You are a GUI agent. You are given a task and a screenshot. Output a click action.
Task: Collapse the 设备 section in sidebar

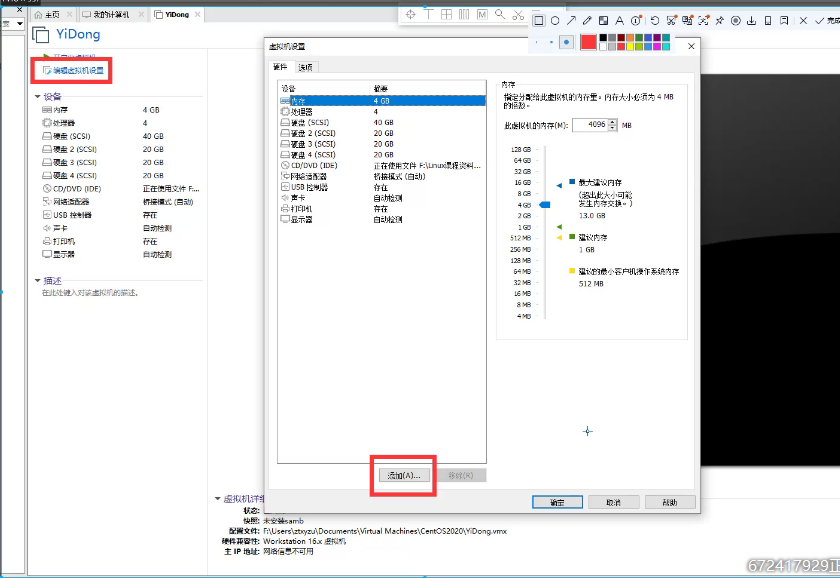coord(38,96)
